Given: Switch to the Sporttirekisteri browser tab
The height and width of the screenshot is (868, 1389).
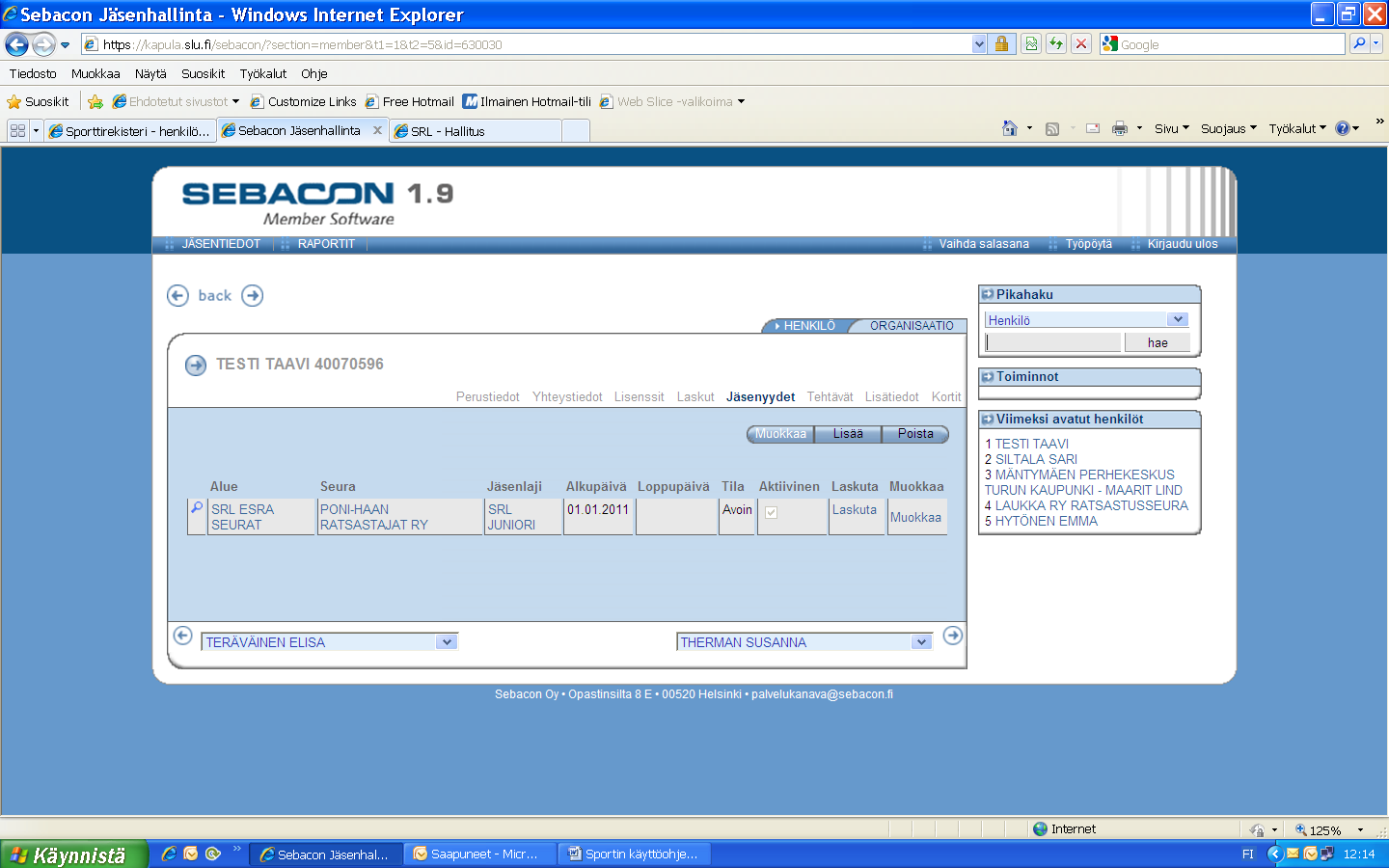Looking at the screenshot, I should tap(129, 131).
